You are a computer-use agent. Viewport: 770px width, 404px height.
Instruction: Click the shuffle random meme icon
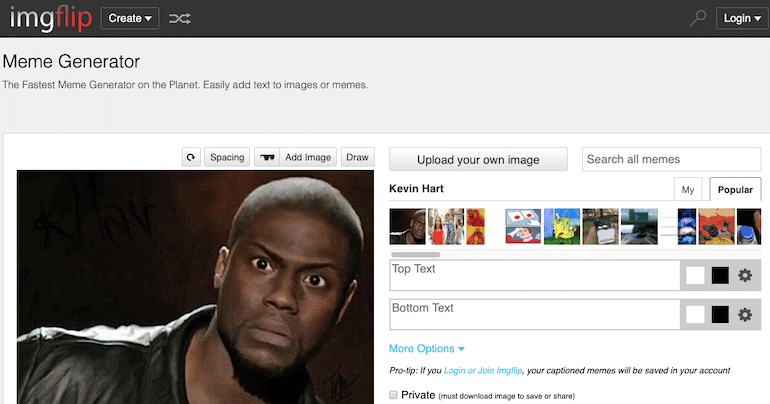180,19
